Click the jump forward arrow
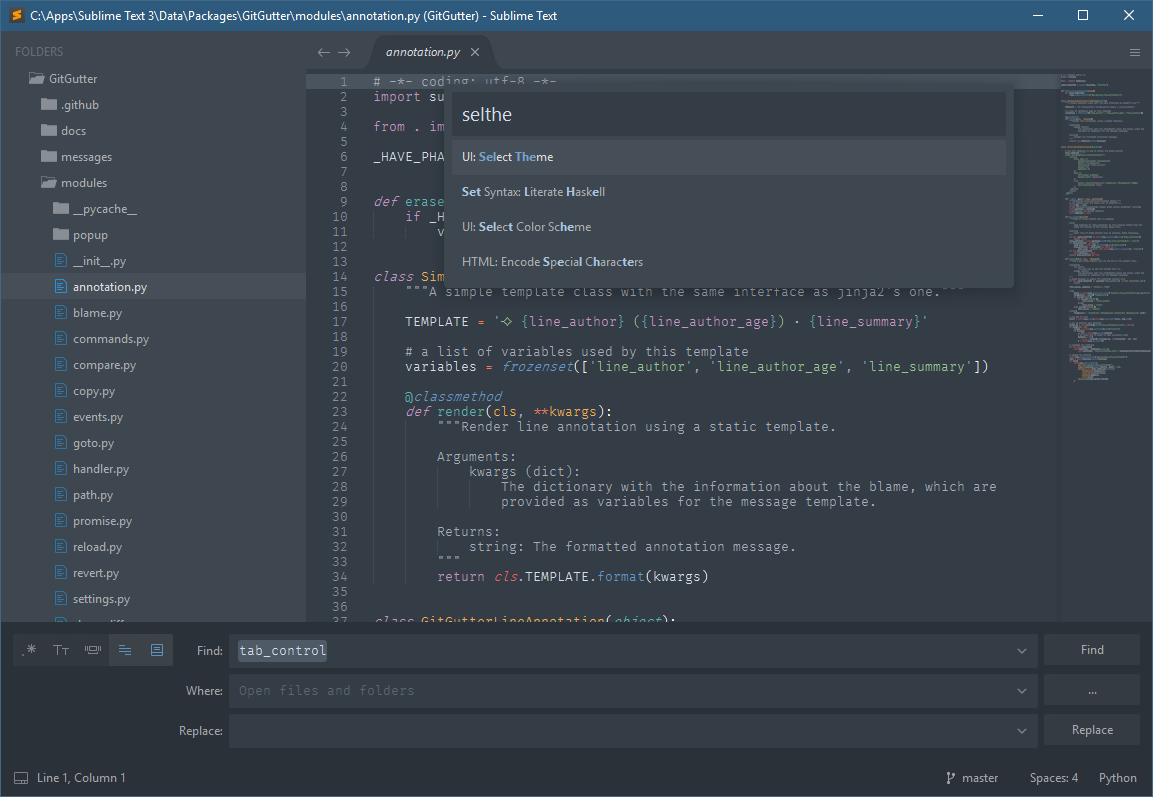 [x=344, y=52]
